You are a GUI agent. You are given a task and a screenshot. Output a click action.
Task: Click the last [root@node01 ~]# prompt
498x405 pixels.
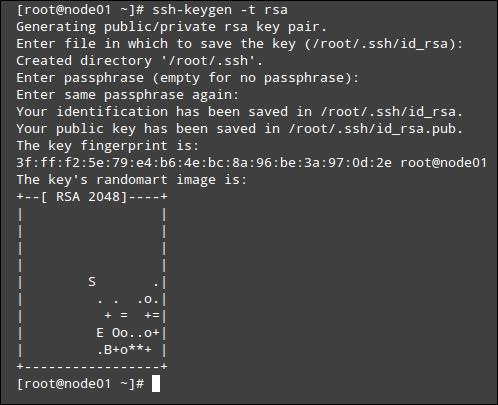pos(80,384)
